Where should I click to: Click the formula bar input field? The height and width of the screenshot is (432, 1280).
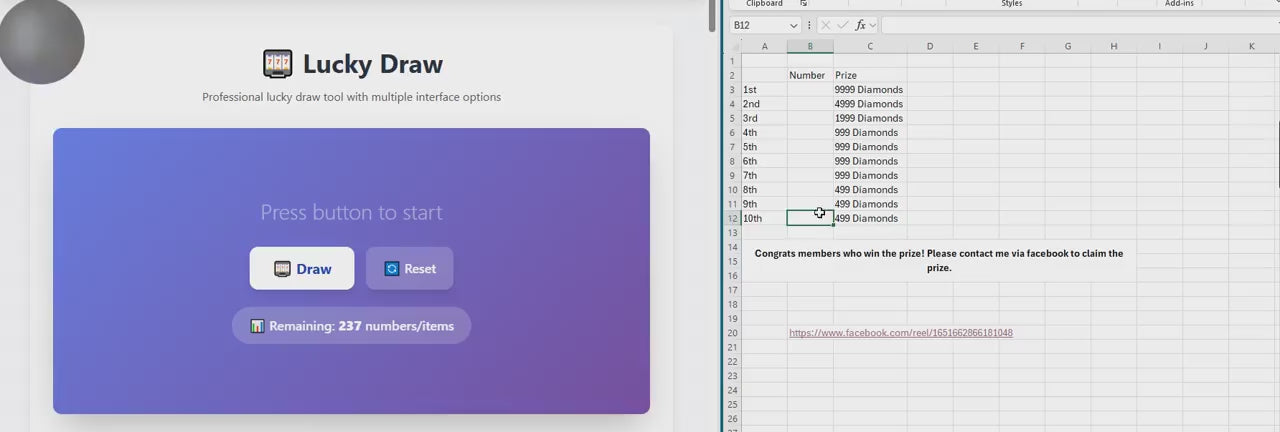[x=1070, y=25]
